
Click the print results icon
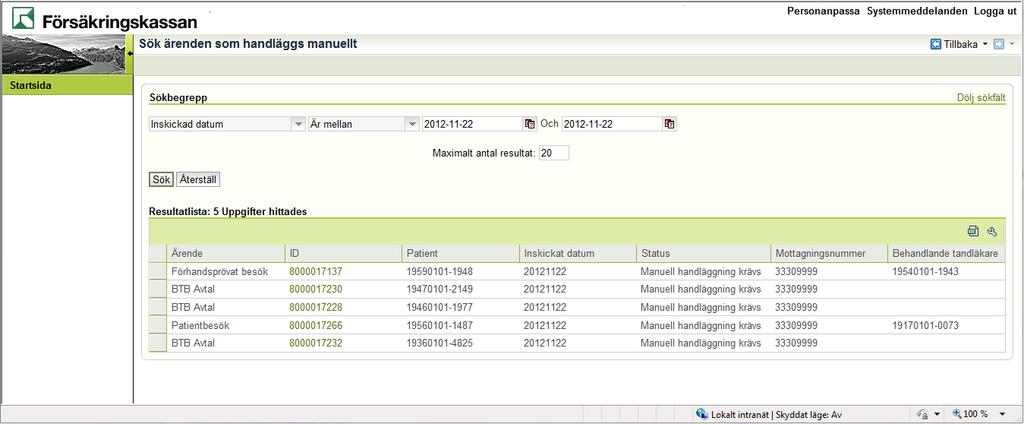974,231
